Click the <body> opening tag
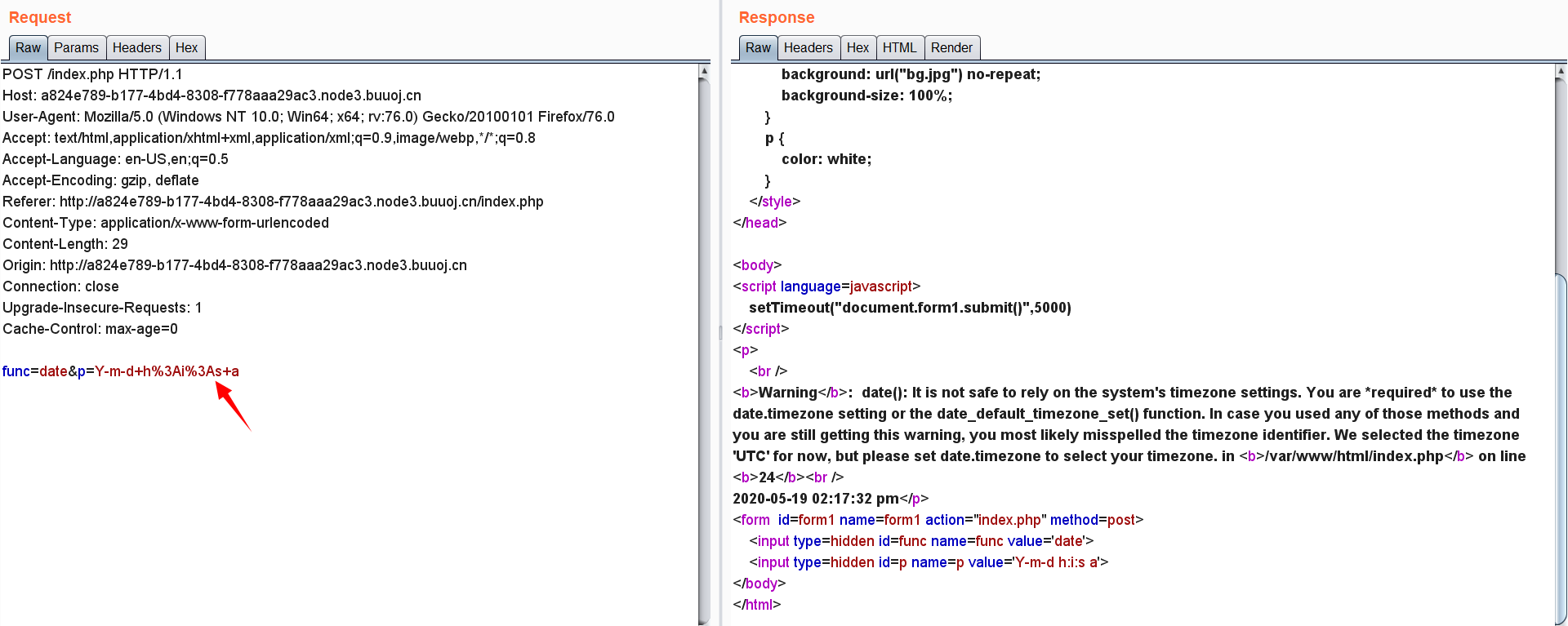This screenshot has width=1568, height=626. [757, 265]
